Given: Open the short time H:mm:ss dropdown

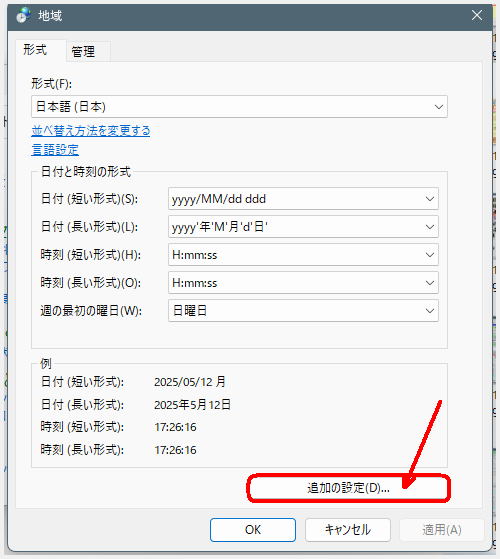Looking at the screenshot, I should [x=303, y=255].
